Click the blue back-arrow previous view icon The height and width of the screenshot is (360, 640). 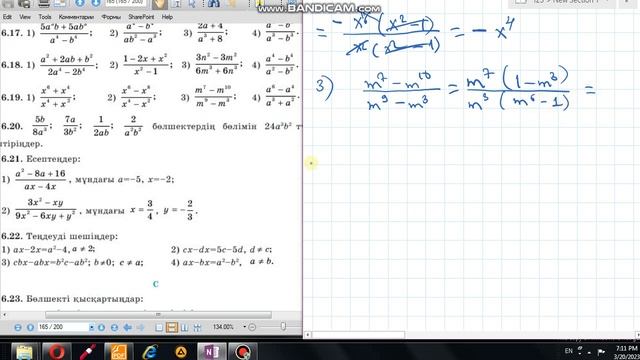128,327
